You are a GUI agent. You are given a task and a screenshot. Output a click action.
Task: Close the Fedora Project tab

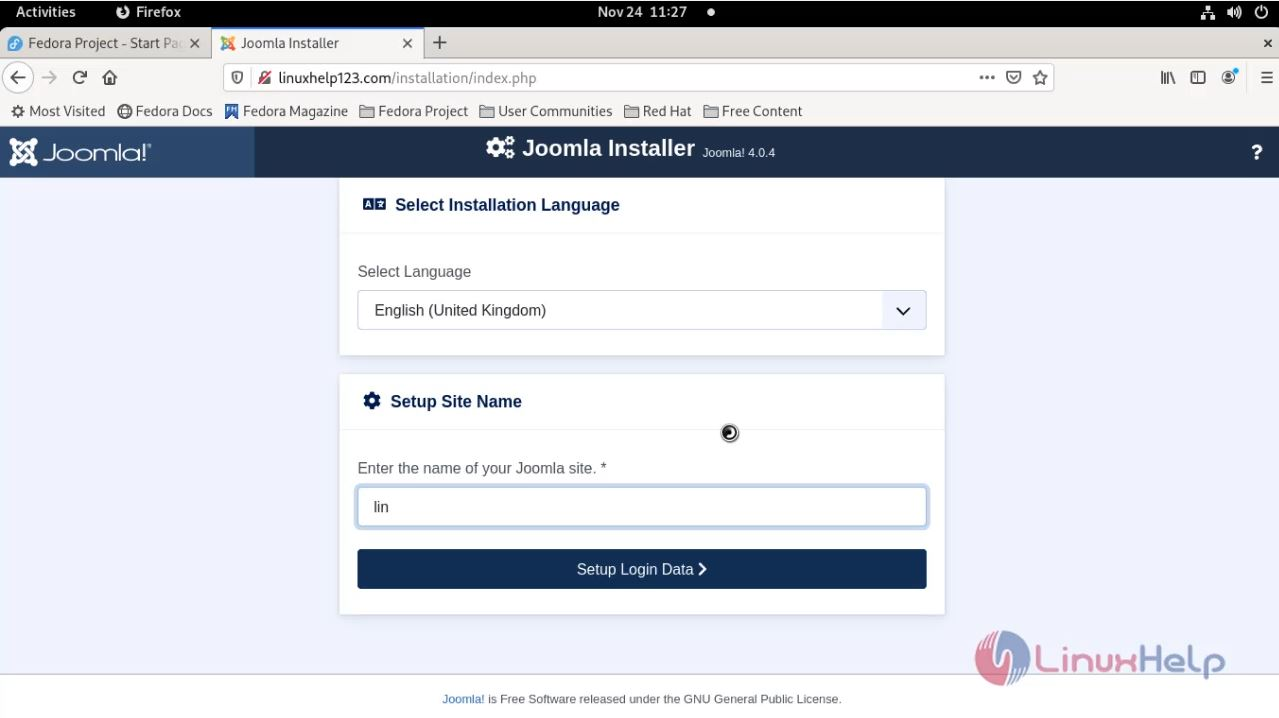tap(194, 43)
